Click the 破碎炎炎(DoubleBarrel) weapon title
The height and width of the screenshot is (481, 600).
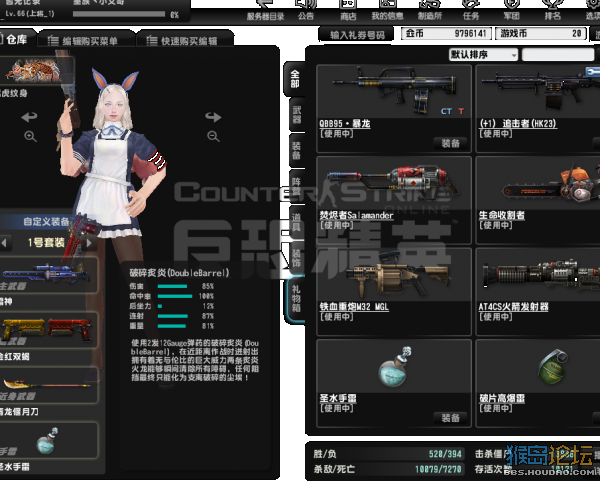click(179, 273)
